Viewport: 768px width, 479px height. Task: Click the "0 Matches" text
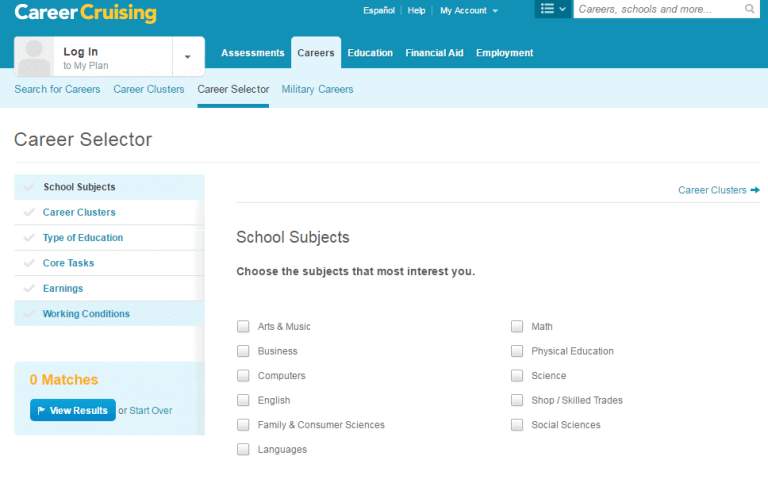pos(64,380)
